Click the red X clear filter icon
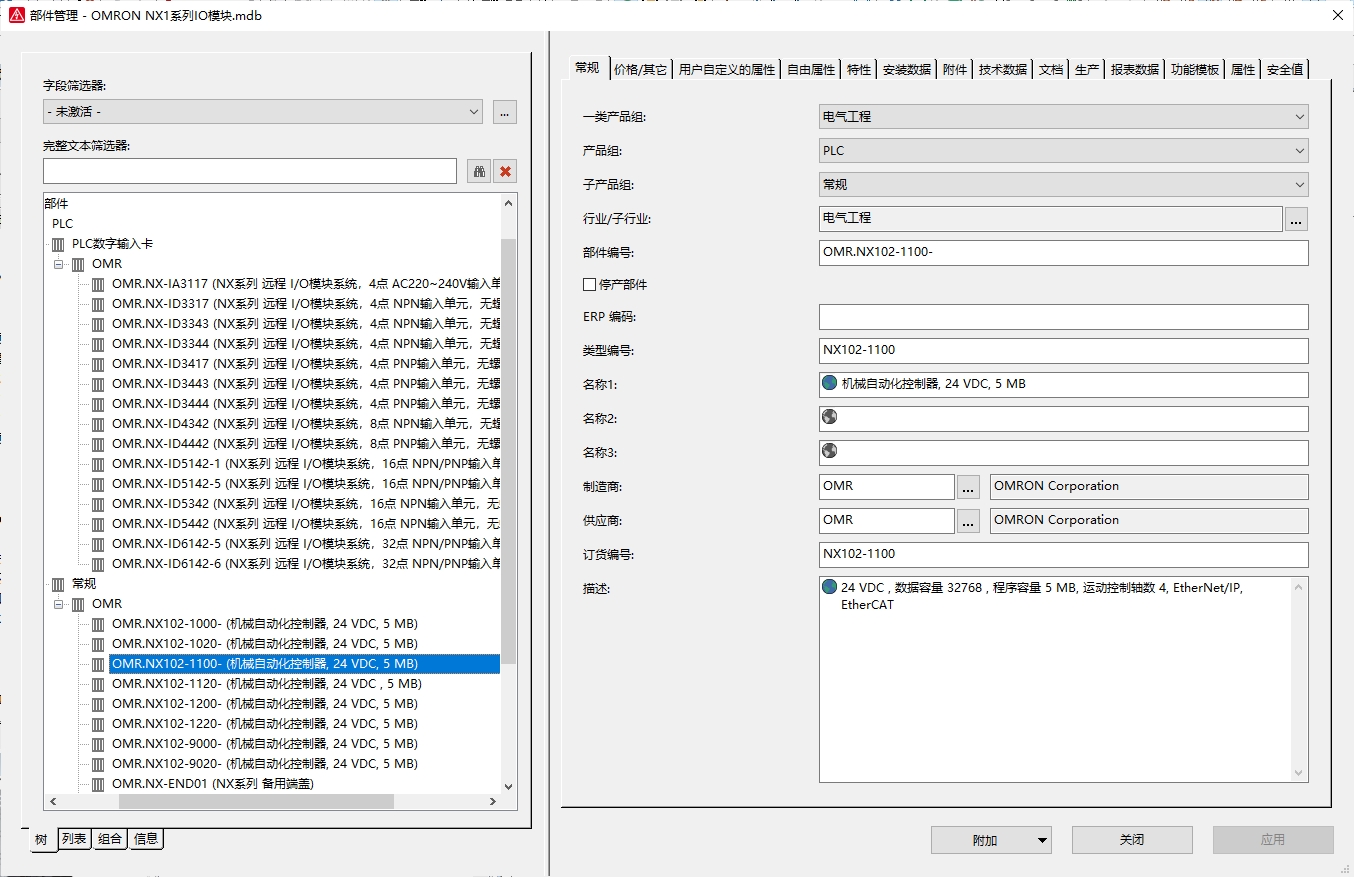This screenshot has width=1354, height=877. pos(506,171)
